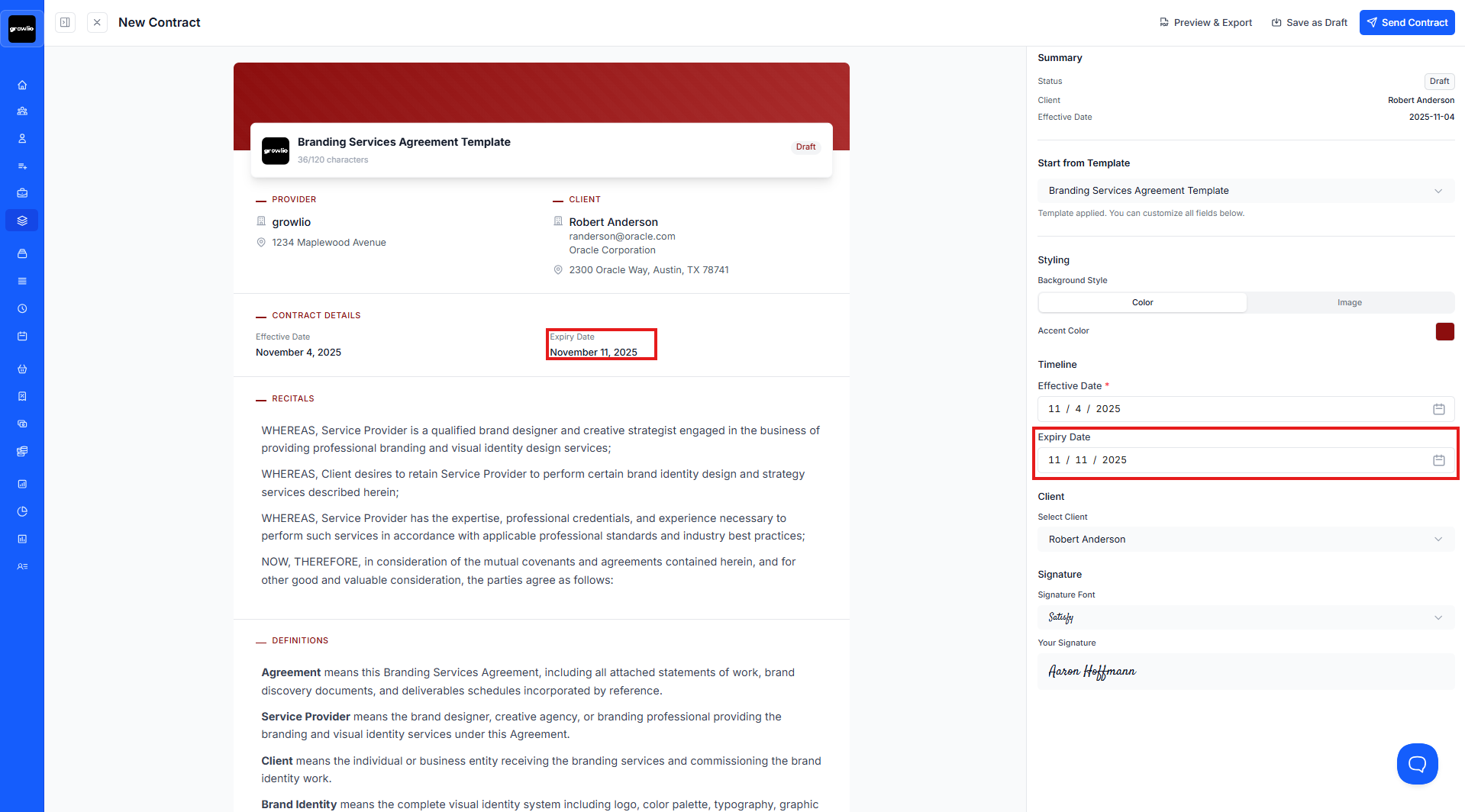Click the provider address 1234 Maplewood Avenue
The width and height of the screenshot is (1465, 812).
329,243
